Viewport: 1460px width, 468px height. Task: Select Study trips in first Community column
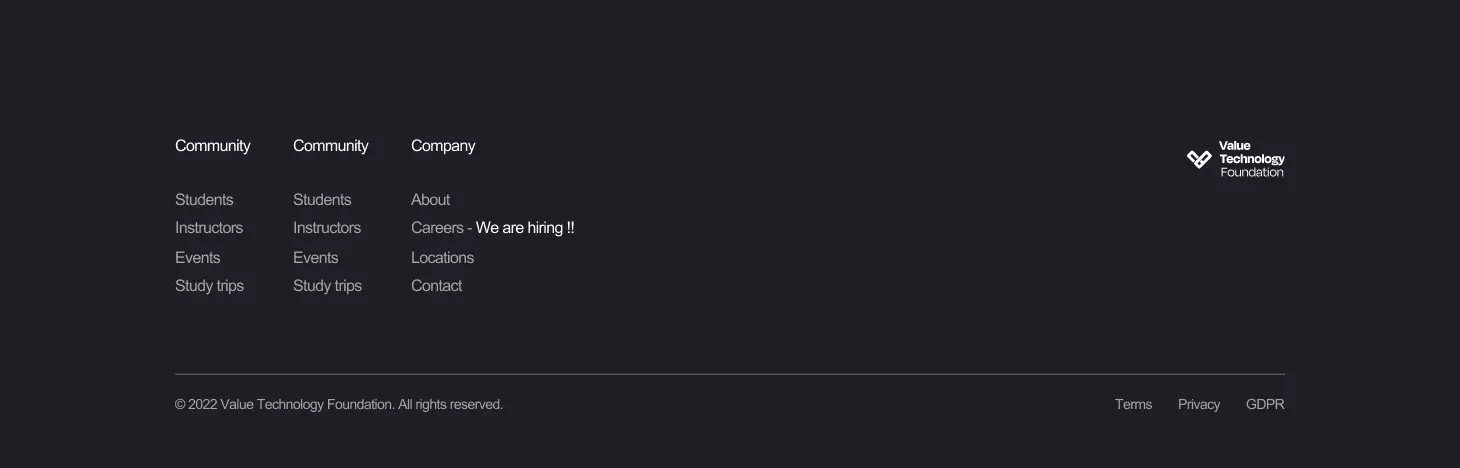[209, 286]
